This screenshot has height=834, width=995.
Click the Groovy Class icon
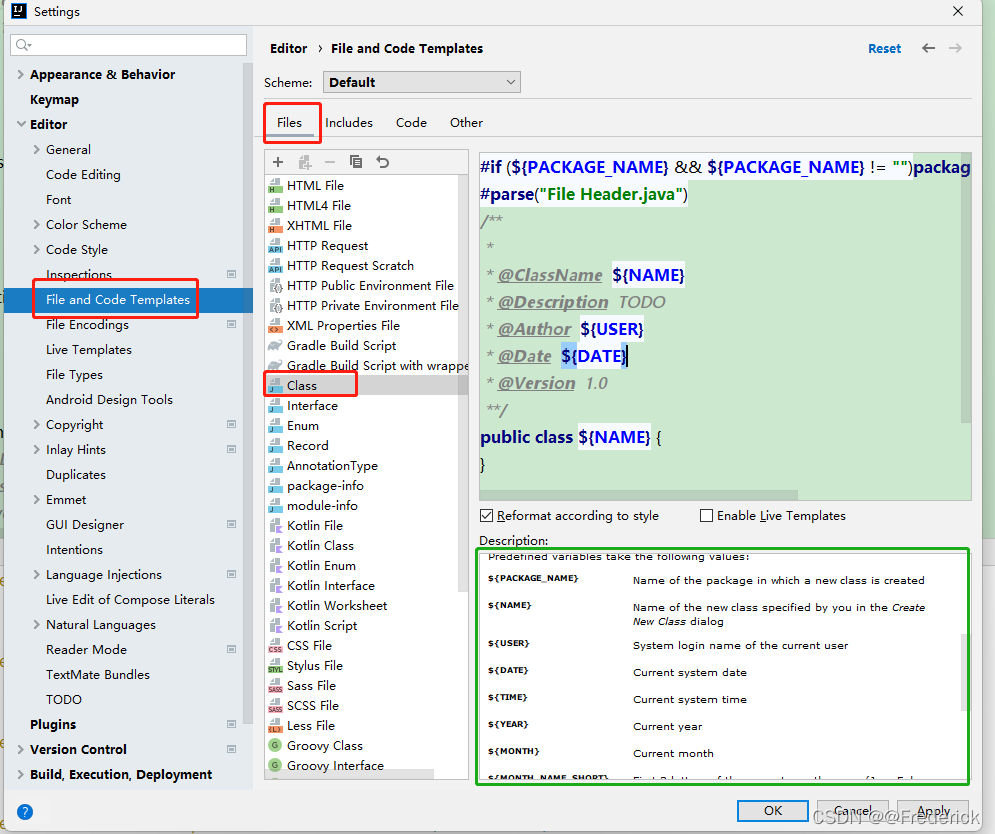[x=275, y=745]
